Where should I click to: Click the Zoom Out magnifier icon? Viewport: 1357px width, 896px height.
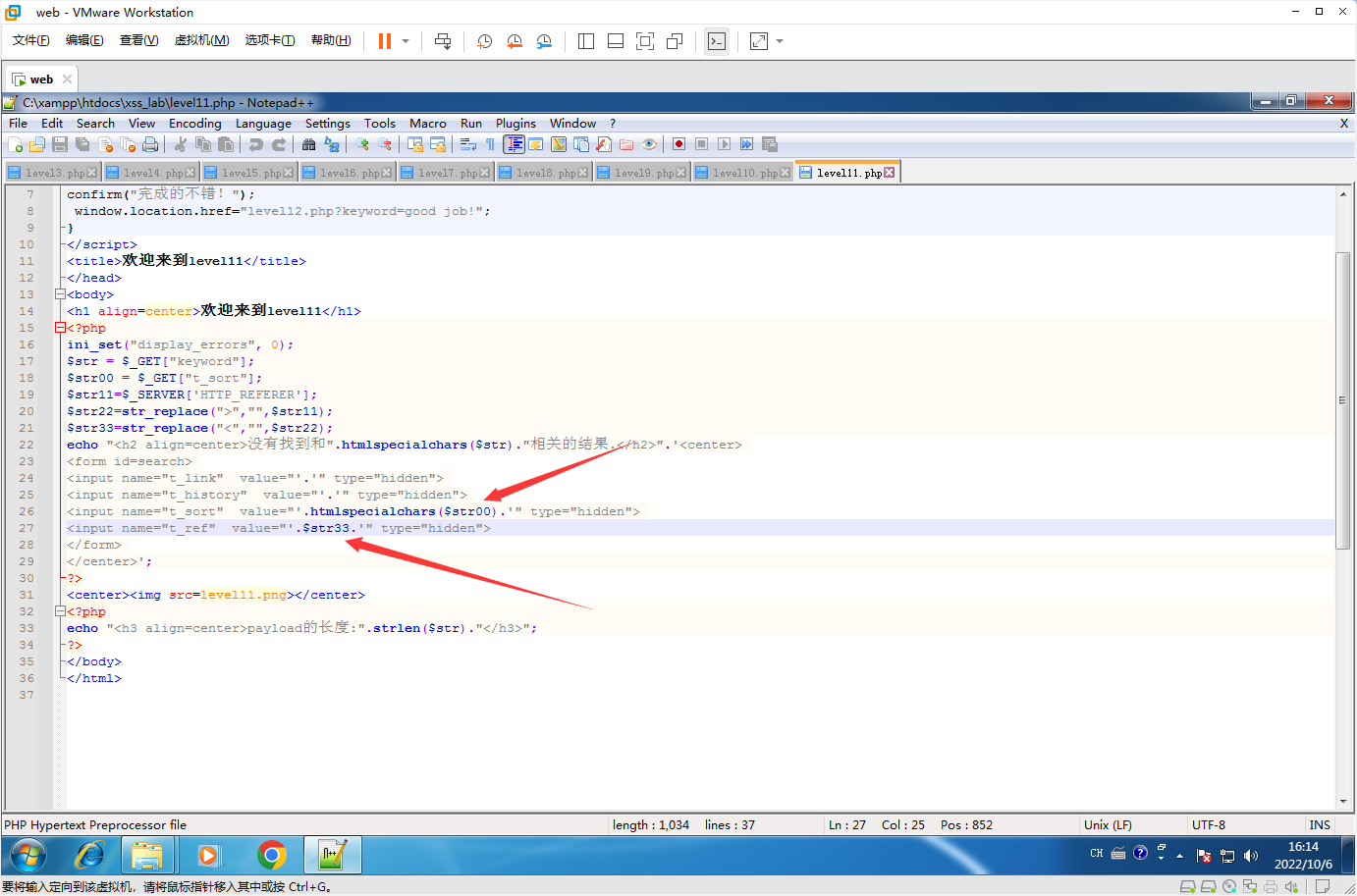tap(385, 144)
